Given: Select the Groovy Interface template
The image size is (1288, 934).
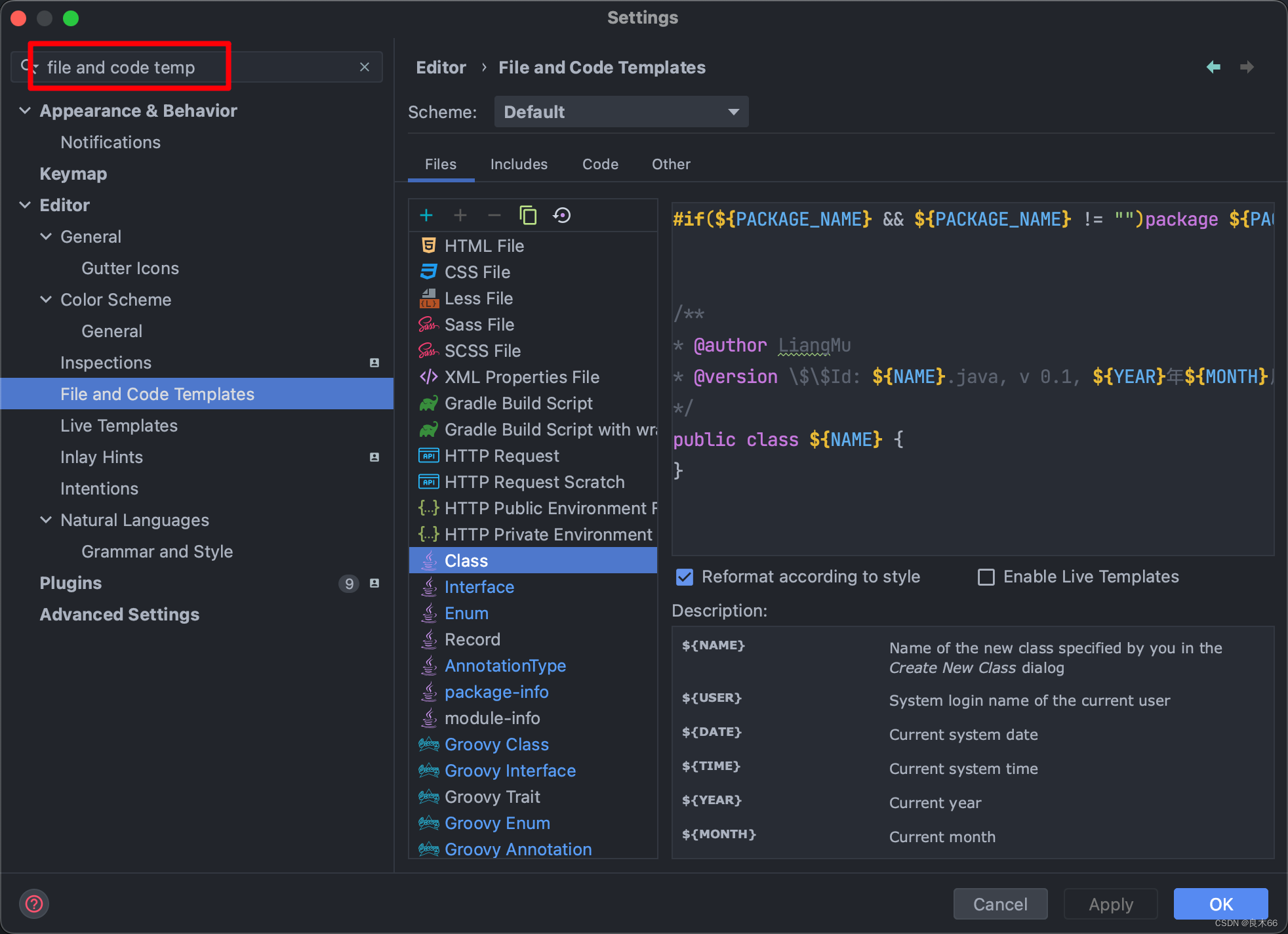Looking at the screenshot, I should pyautogui.click(x=533, y=771).
